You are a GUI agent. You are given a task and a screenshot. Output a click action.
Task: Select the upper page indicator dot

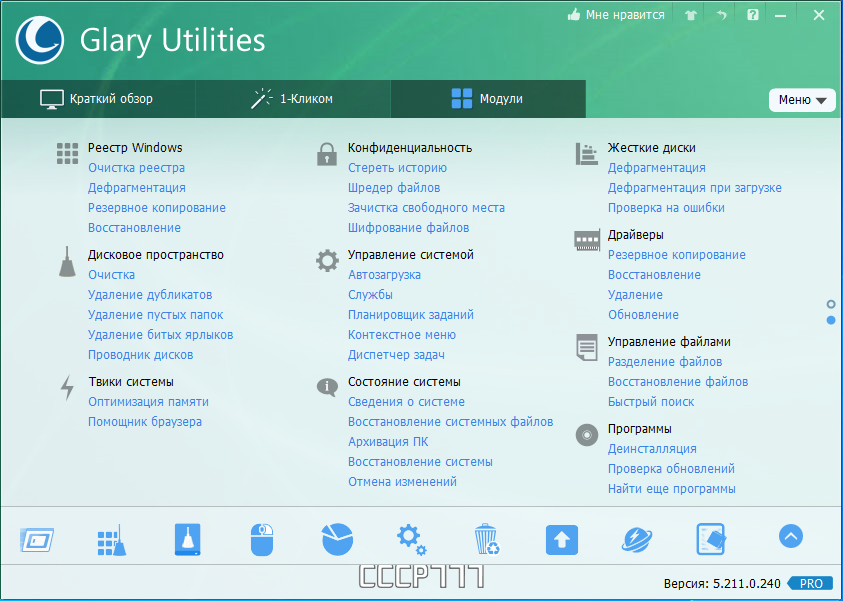point(831,304)
